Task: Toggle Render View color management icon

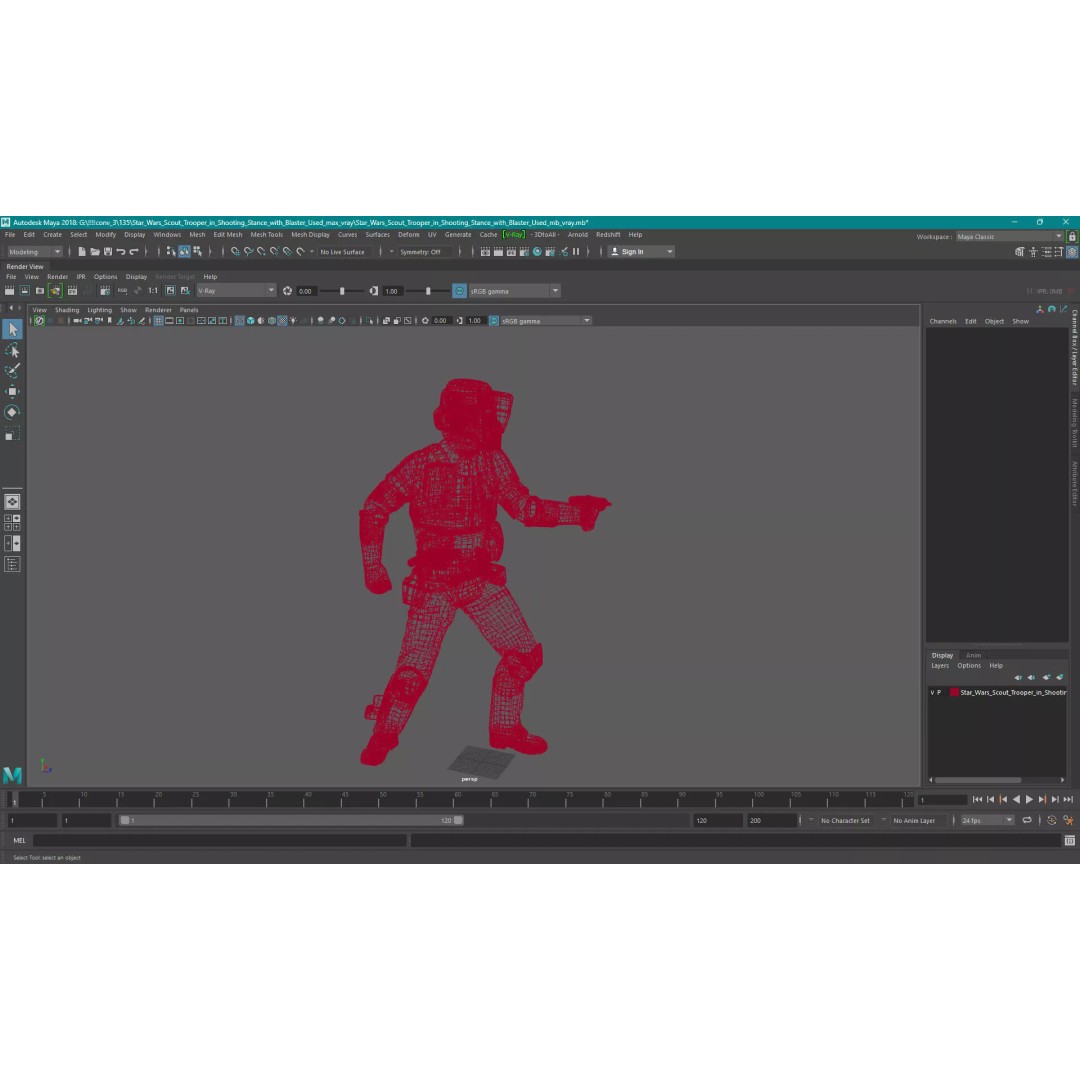Action: tap(459, 291)
